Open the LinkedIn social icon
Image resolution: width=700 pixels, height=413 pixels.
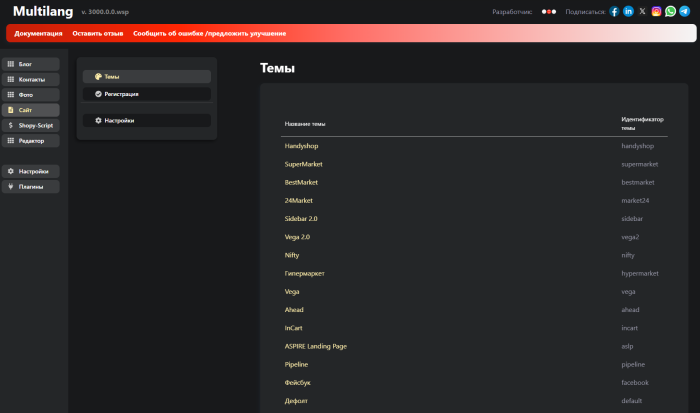pyautogui.click(x=628, y=12)
